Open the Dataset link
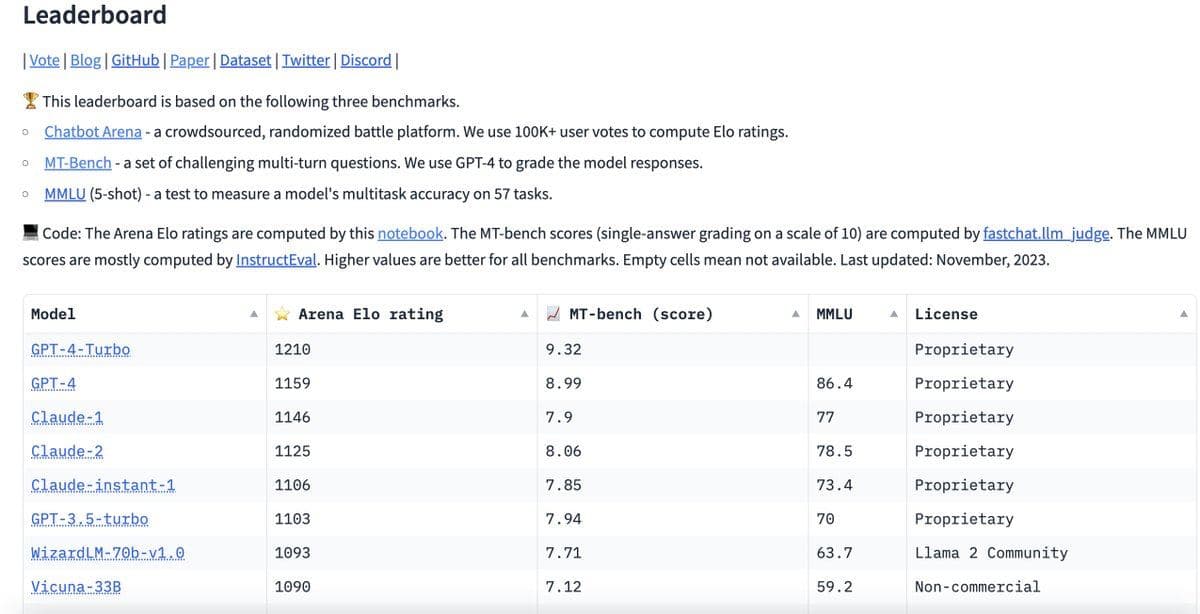The height and width of the screenshot is (614, 1200). (245, 60)
